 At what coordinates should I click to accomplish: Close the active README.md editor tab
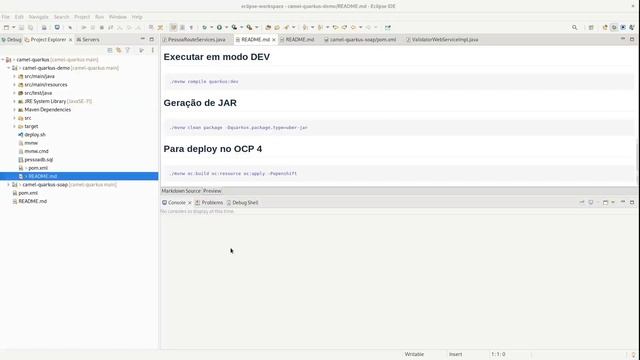click(x=274, y=40)
